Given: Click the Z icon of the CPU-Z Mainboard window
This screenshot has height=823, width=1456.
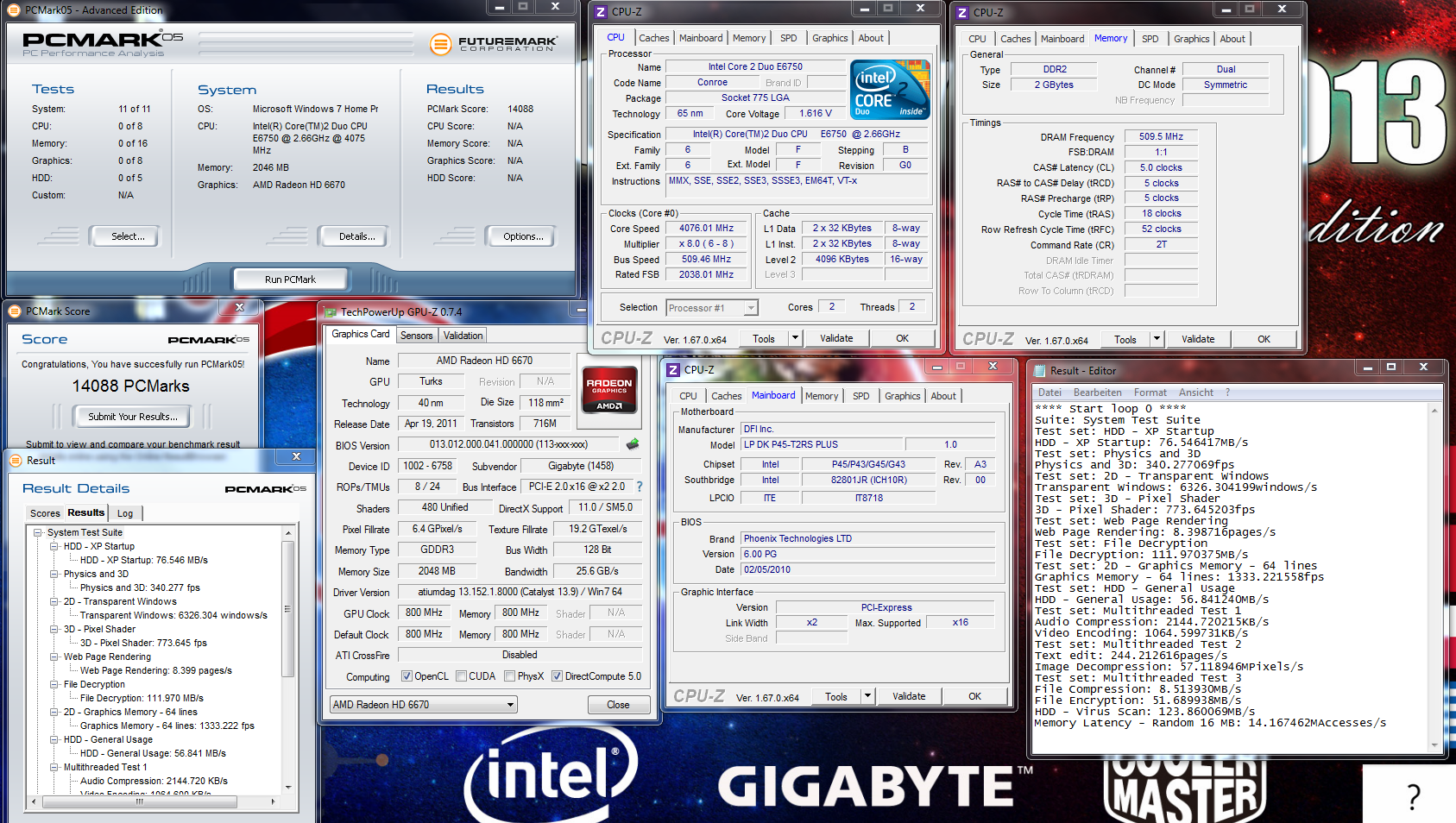Looking at the screenshot, I should (x=673, y=370).
